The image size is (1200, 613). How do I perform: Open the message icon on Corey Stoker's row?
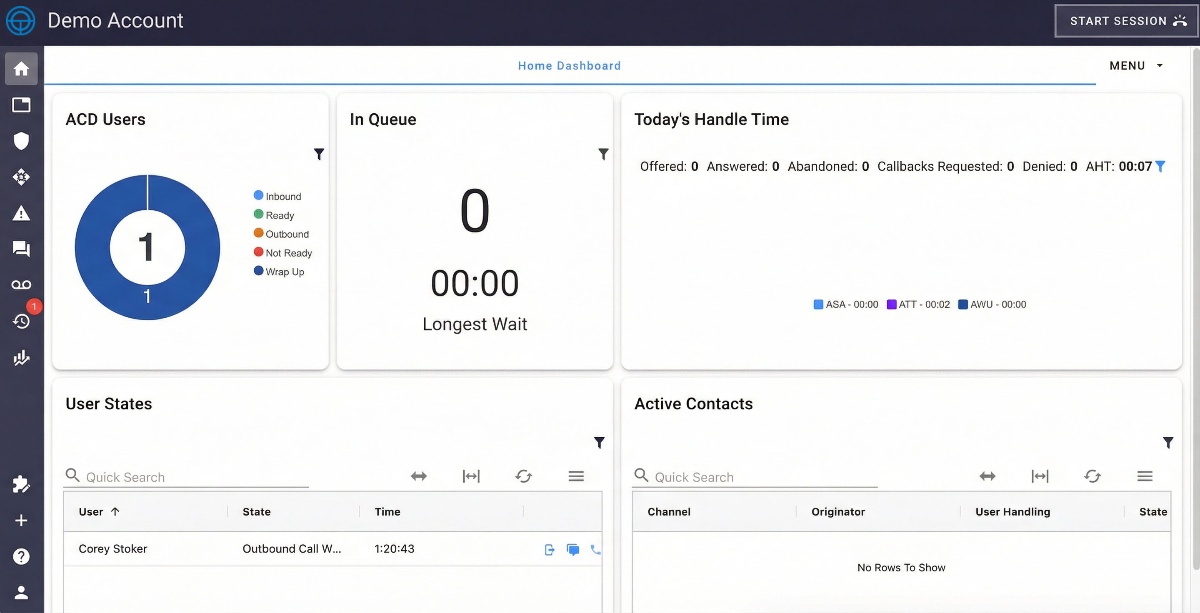point(573,548)
